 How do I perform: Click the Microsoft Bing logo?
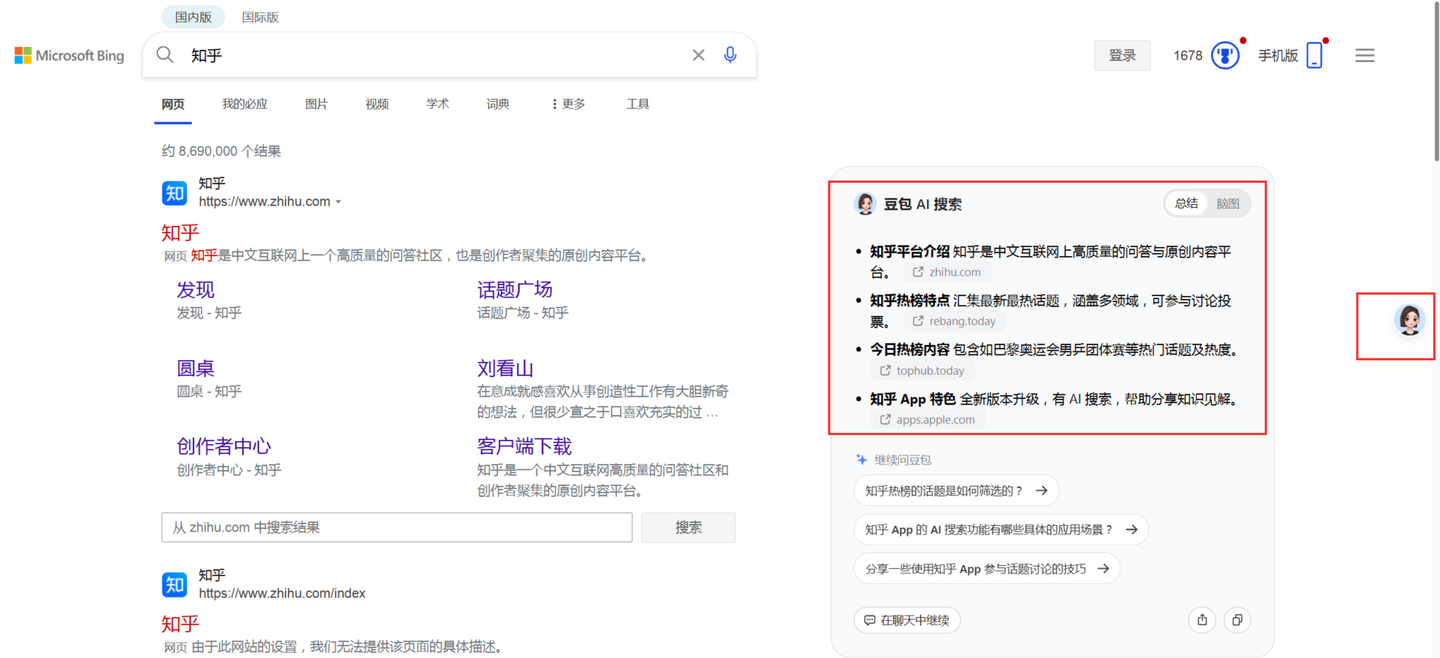click(69, 56)
